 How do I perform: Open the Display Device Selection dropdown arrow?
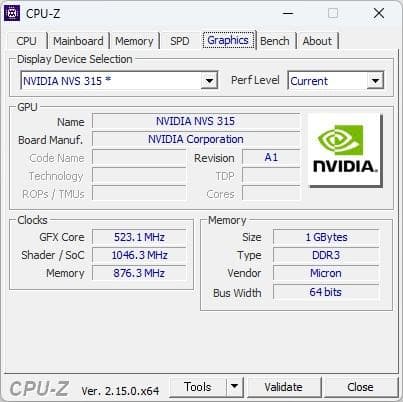(209, 81)
